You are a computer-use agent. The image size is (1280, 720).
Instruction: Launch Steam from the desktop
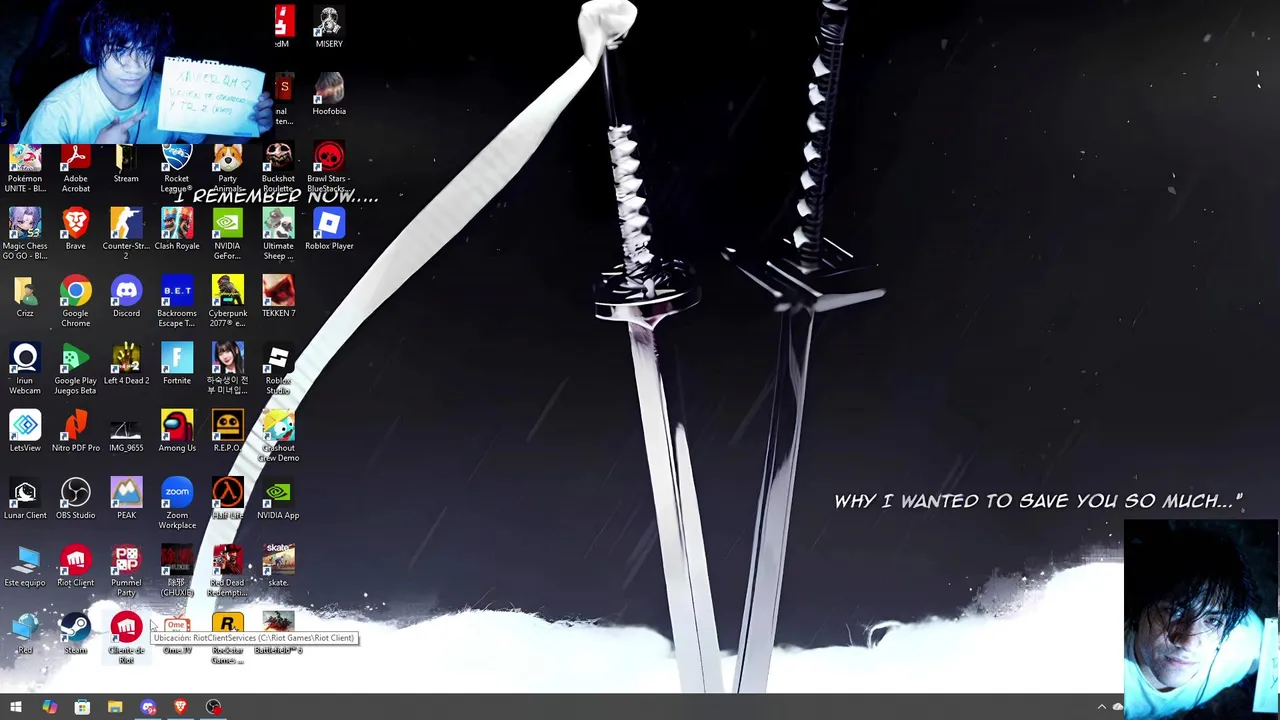tap(75, 633)
